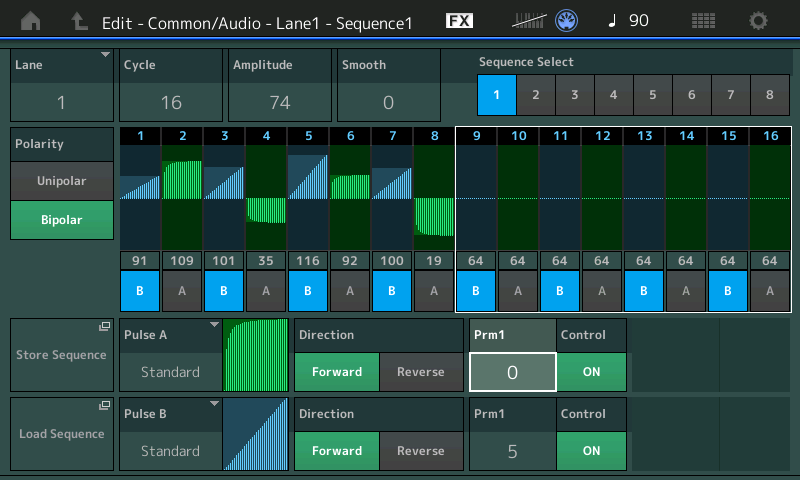Viewport: 800px width, 480px height.
Task: Select Sequence 3 in Sequence Select
Action: pyautogui.click(x=574, y=95)
